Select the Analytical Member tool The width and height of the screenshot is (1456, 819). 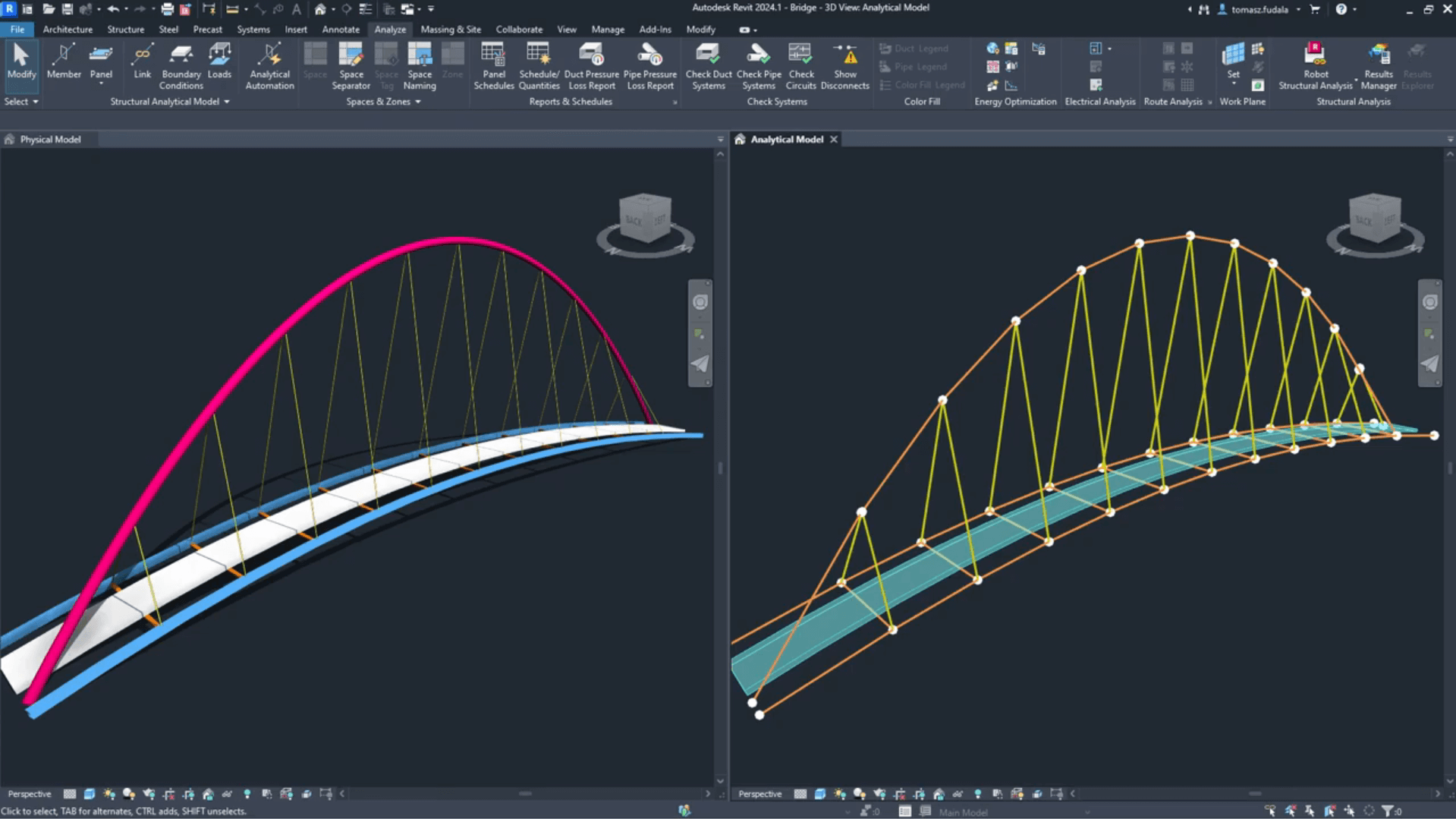[64, 61]
